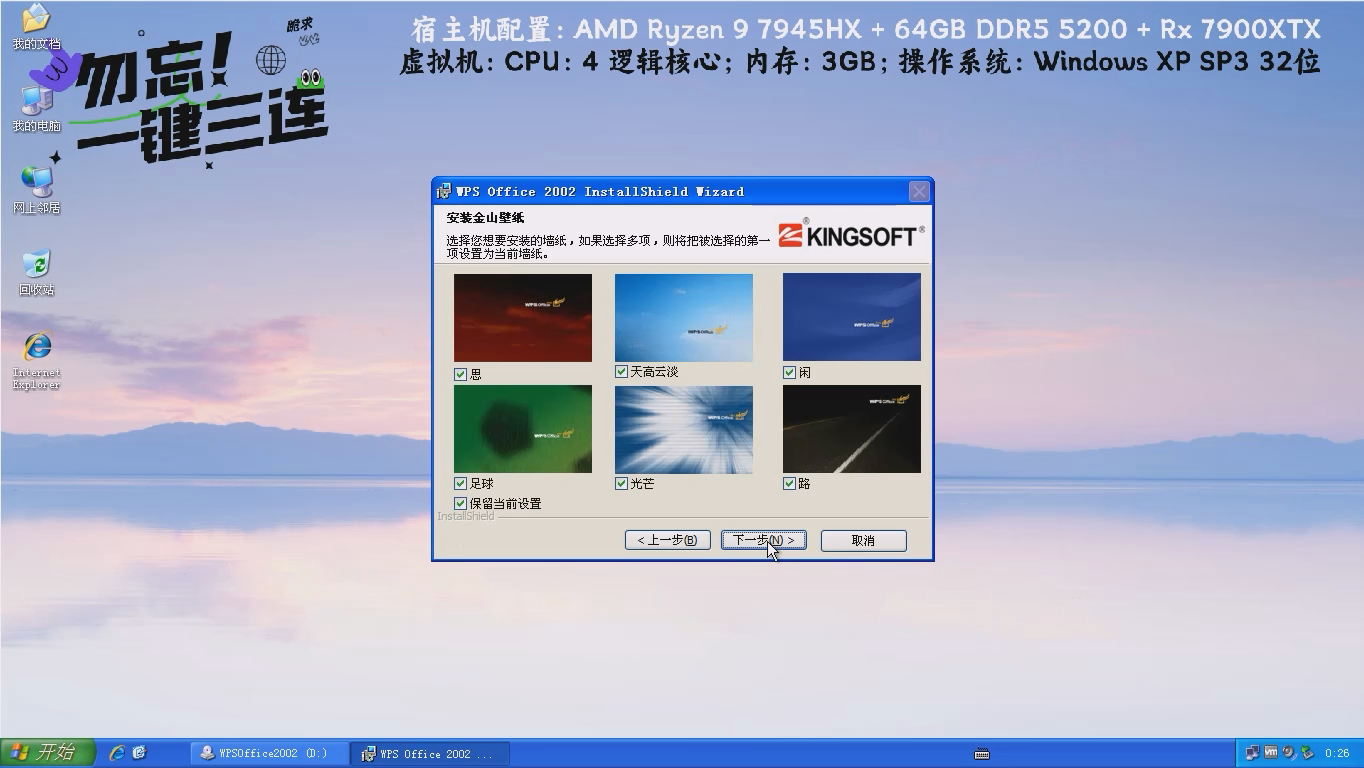This screenshot has width=1364, height=768.
Task: Uncheck the 天高云淡 wallpaper checkbox
Action: click(x=621, y=372)
